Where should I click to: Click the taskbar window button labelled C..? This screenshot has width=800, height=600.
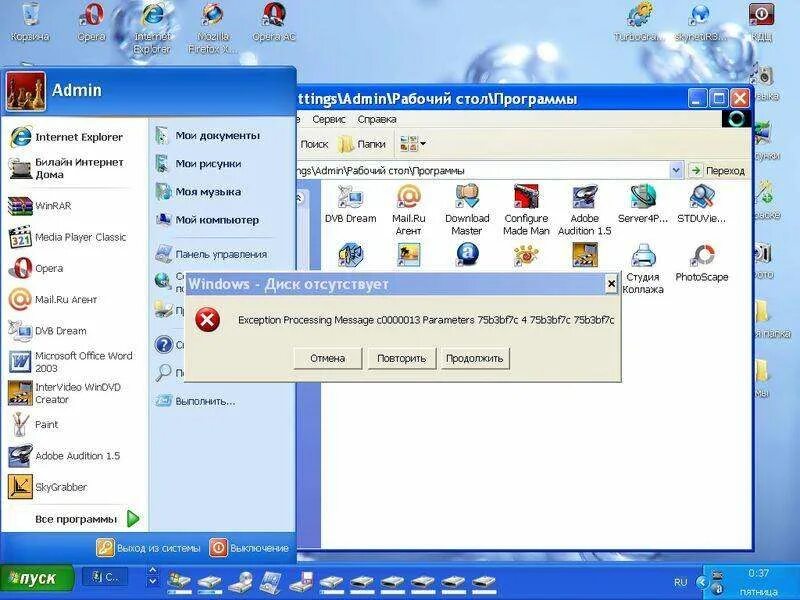coord(105,578)
